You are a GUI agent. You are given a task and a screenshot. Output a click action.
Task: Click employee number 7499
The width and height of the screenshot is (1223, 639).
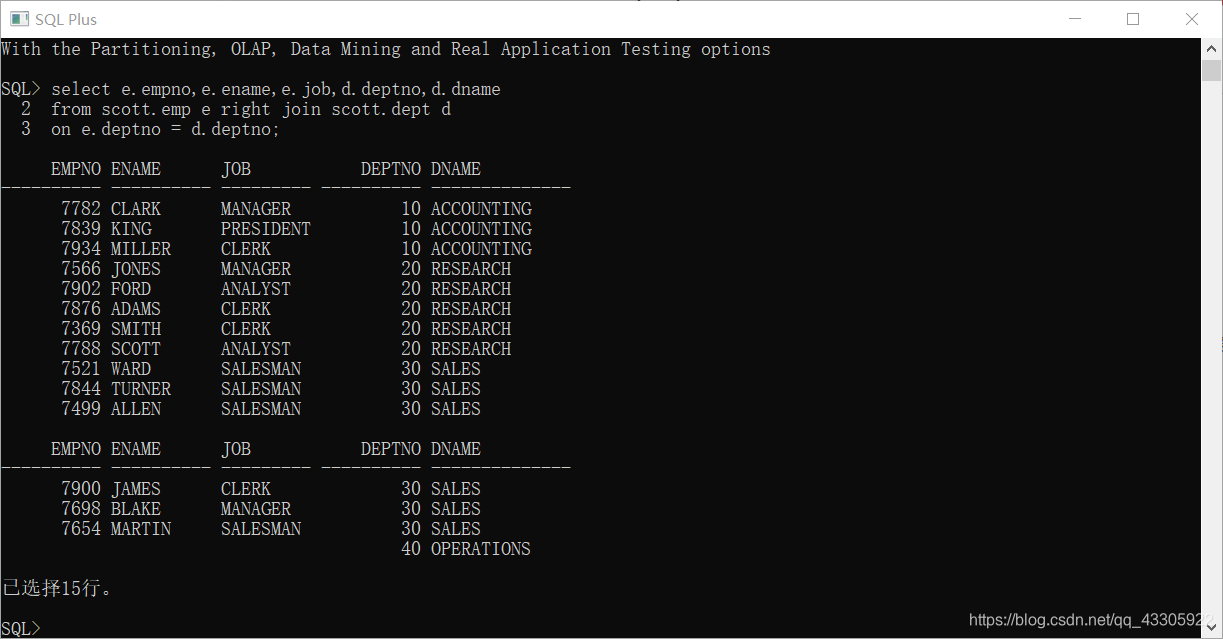tap(81, 409)
